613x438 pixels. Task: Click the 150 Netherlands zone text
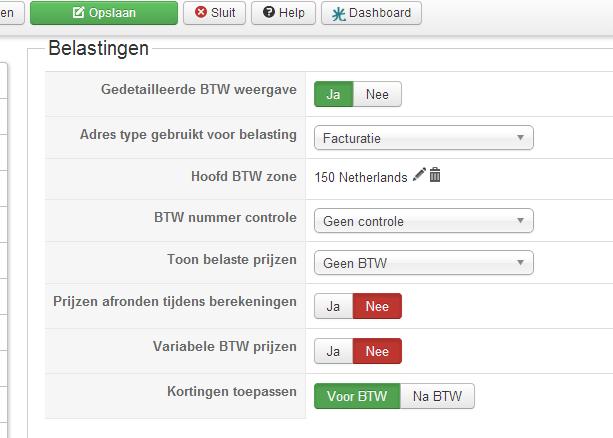361,177
